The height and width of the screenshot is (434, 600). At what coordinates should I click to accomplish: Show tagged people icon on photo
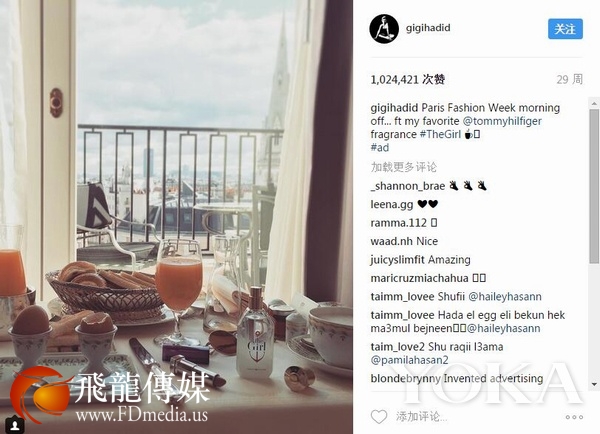[x=15, y=424]
